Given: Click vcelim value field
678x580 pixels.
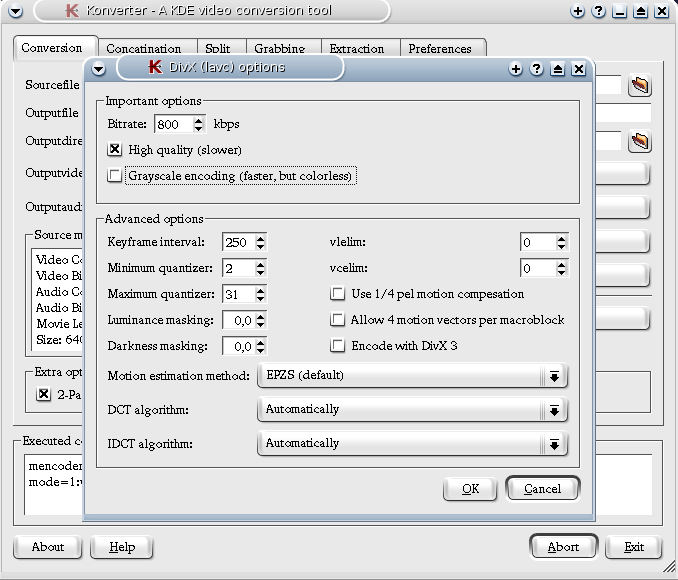Looking at the screenshot, I should [x=538, y=268].
